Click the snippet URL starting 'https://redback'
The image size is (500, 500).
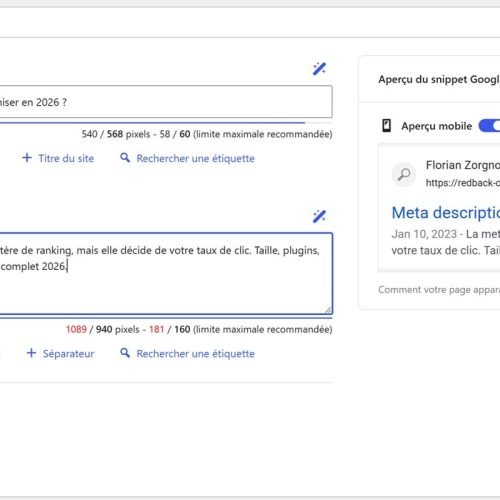click(463, 183)
